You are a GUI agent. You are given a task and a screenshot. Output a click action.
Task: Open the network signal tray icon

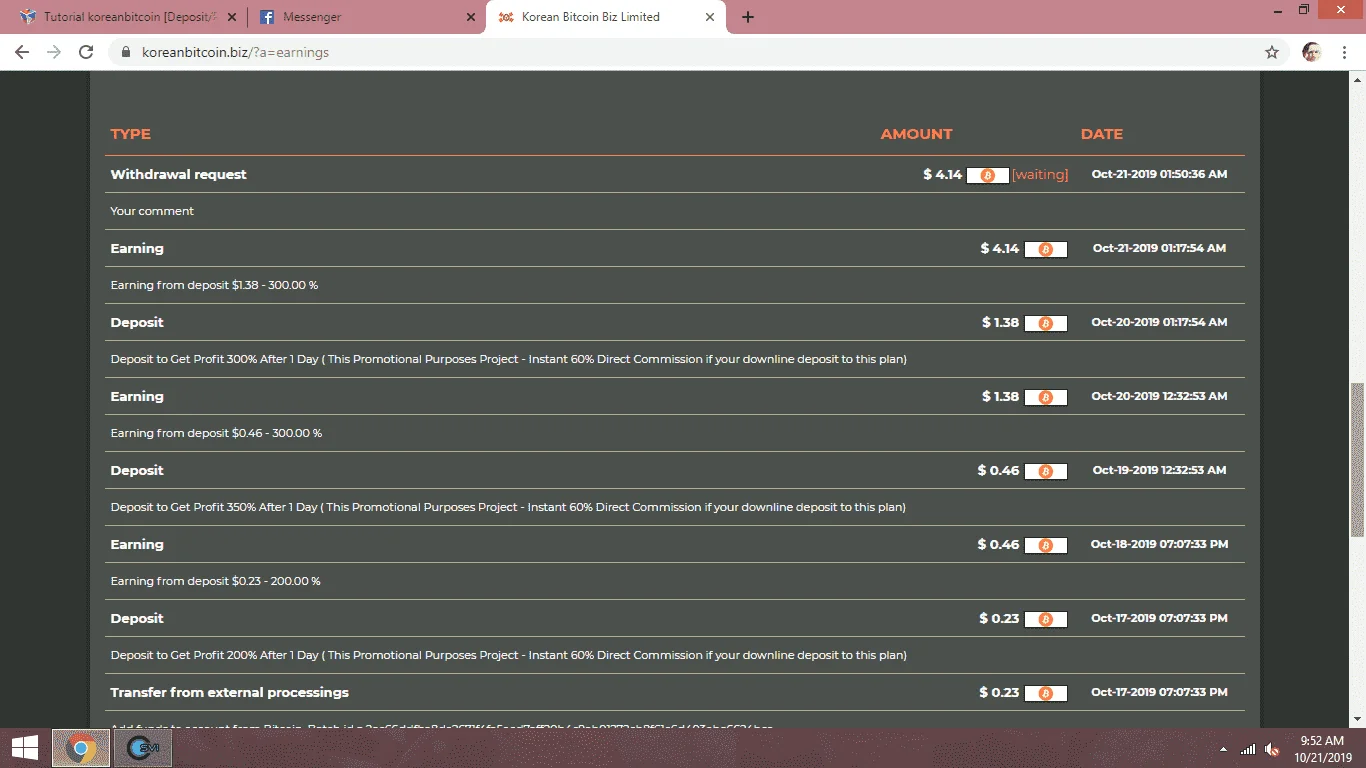coord(1248,749)
